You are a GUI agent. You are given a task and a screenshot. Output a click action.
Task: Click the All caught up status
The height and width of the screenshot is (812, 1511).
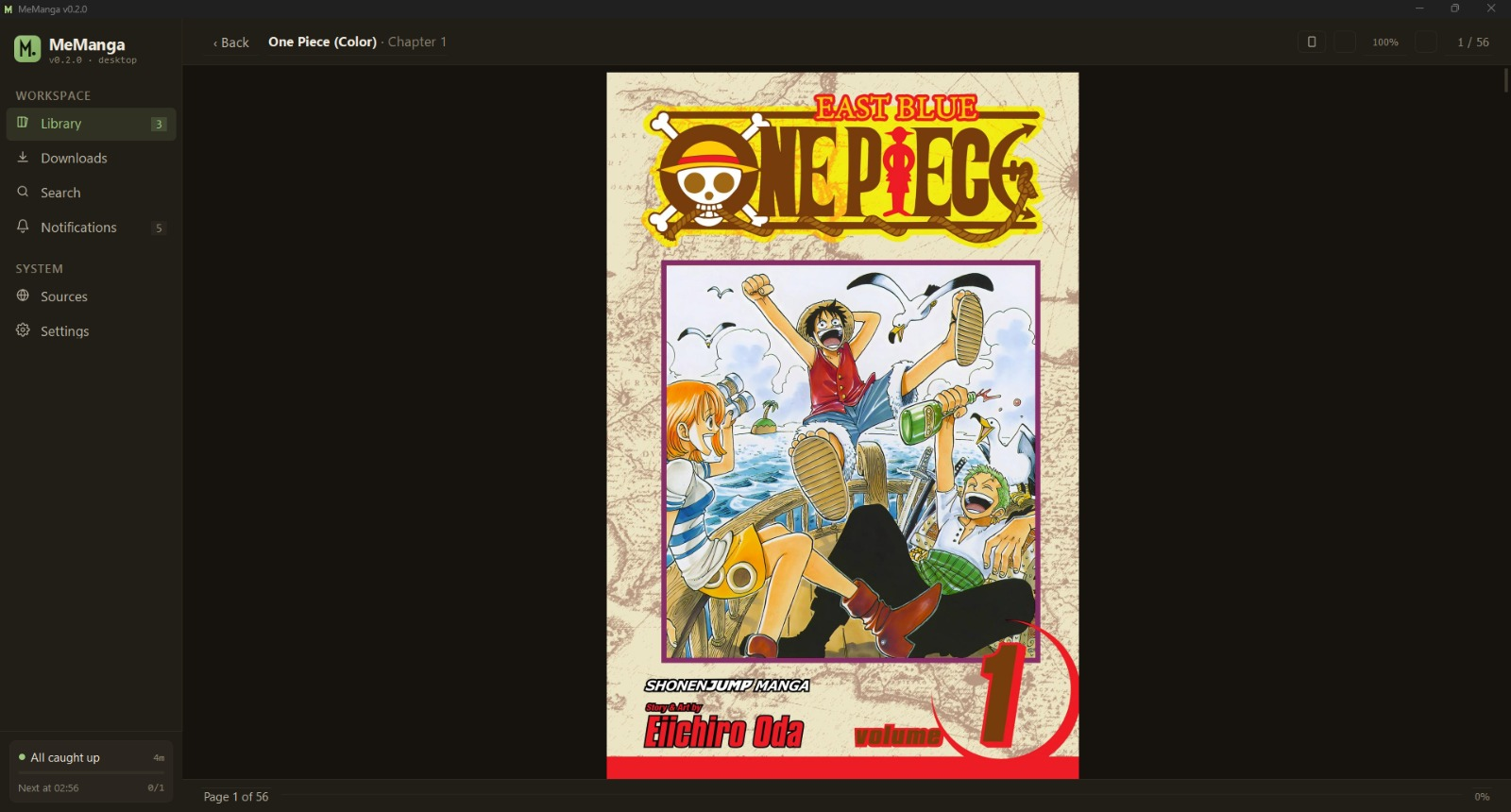pos(65,757)
